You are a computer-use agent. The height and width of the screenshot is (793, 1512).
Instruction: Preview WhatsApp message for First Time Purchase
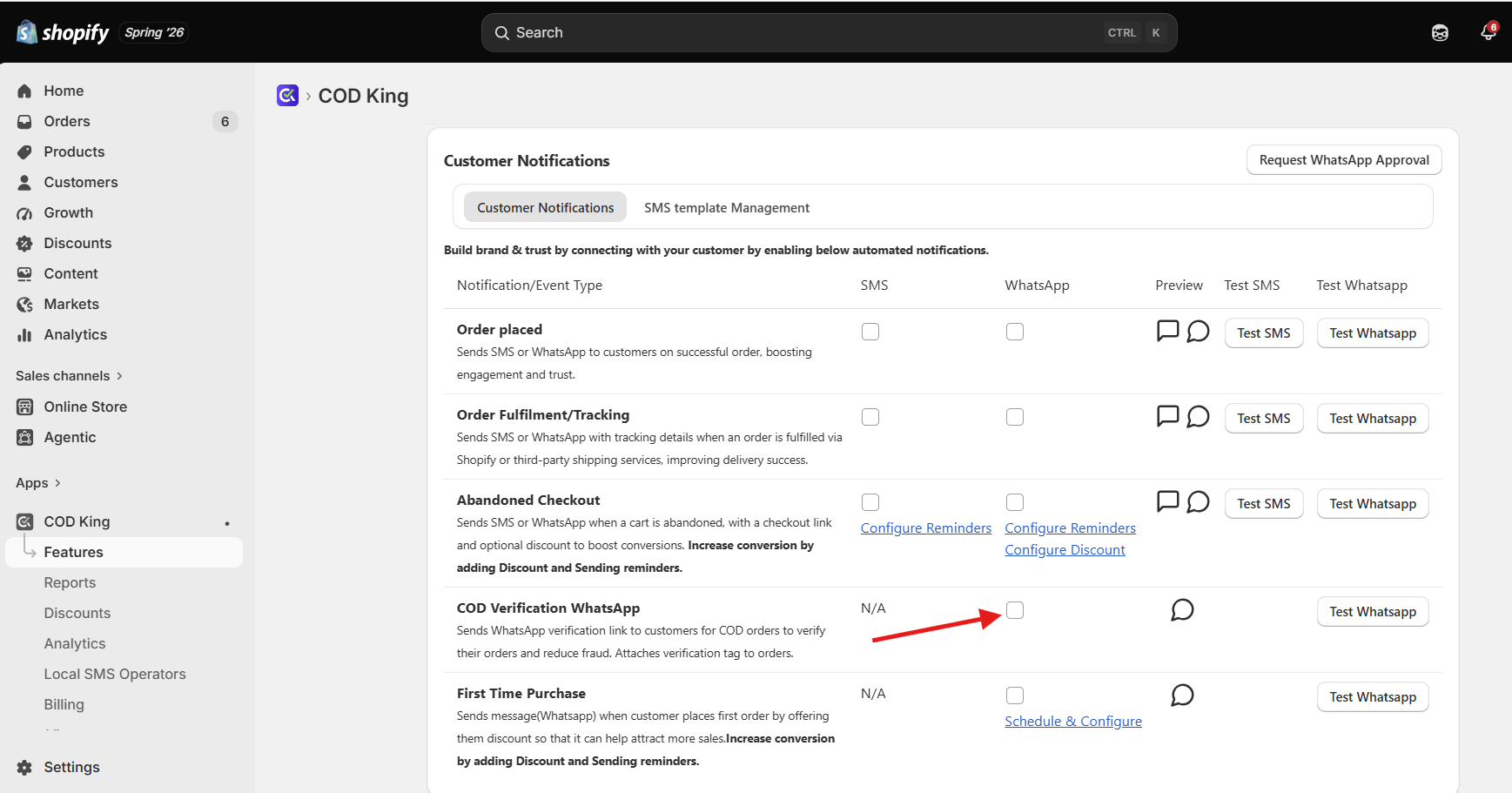pos(1182,695)
